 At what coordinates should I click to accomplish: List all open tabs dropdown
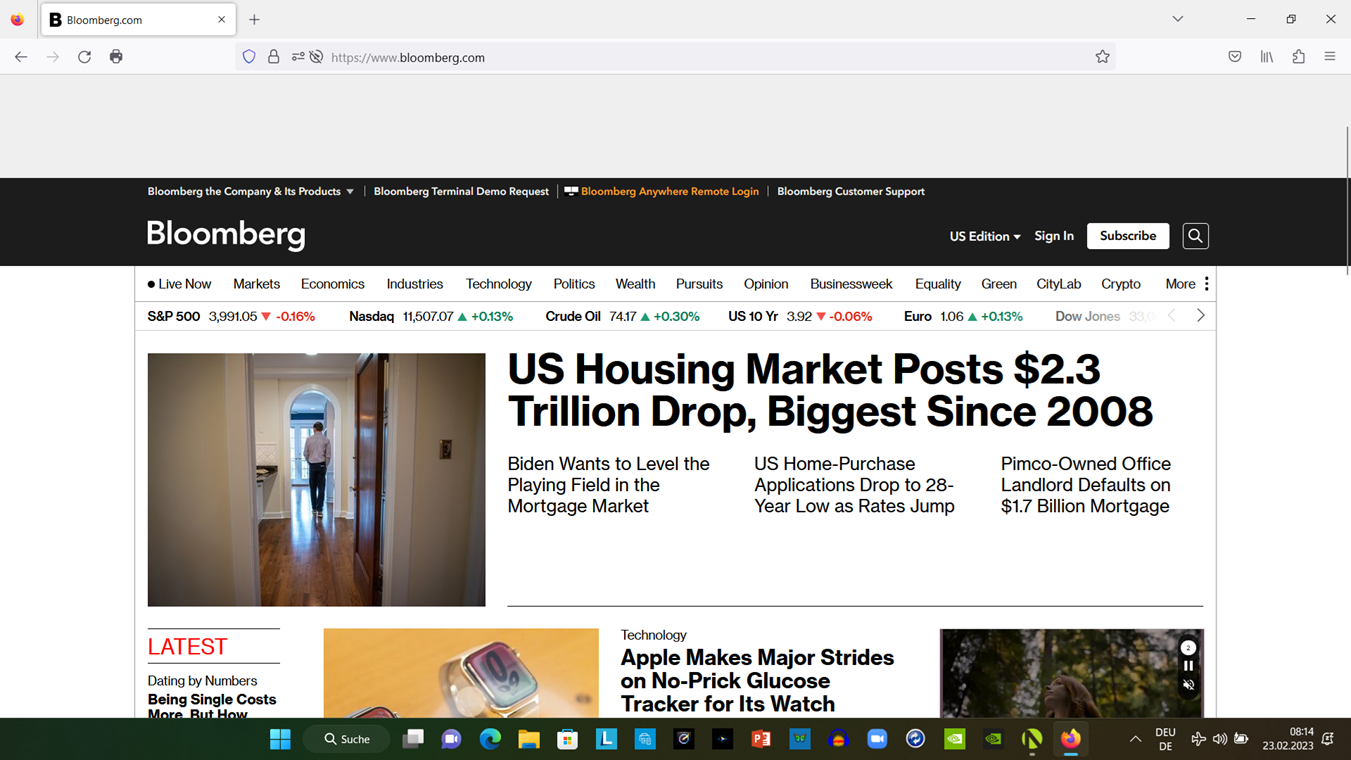(1178, 19)
